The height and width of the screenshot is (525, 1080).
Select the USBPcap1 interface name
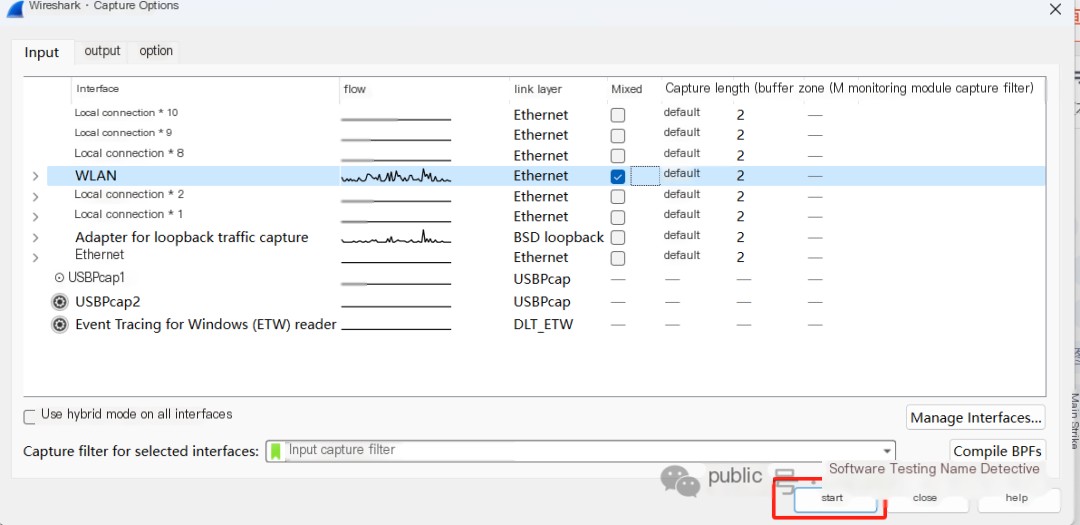(x=96, y=278)
